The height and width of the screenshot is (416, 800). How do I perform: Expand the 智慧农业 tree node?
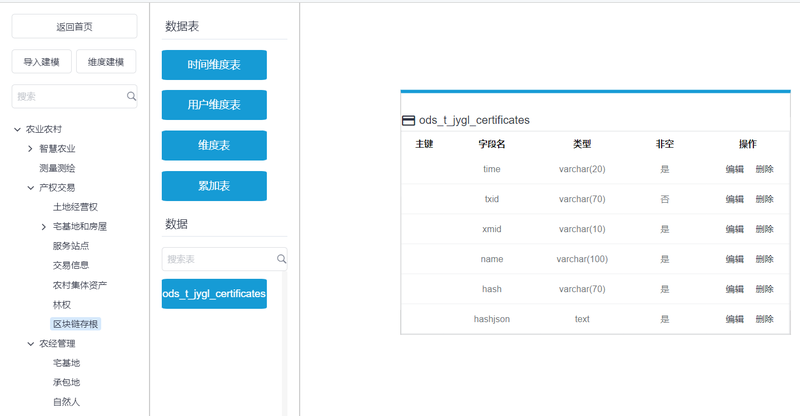coord(30,149)
